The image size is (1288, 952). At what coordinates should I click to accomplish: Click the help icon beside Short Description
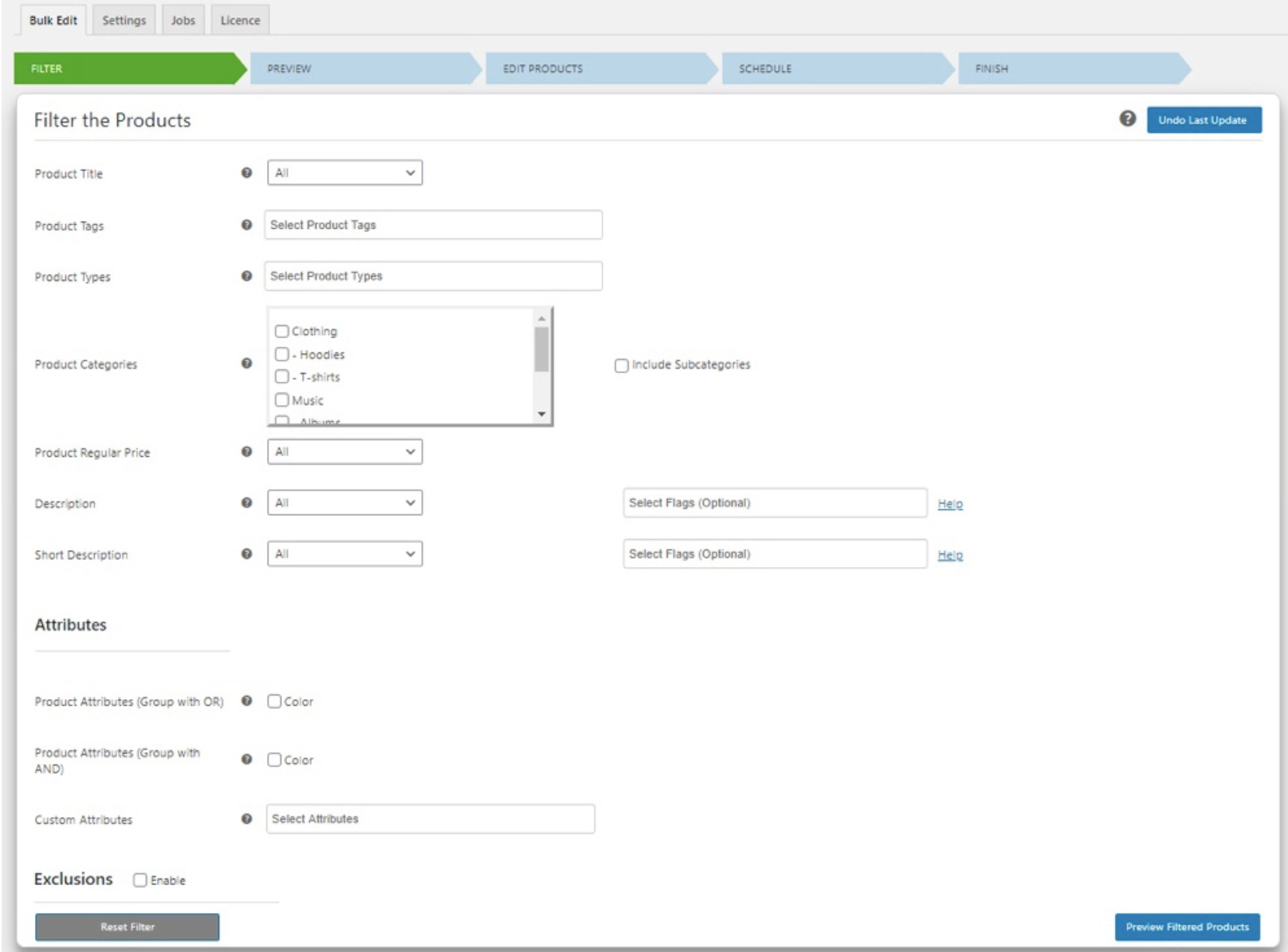[246, 554]
